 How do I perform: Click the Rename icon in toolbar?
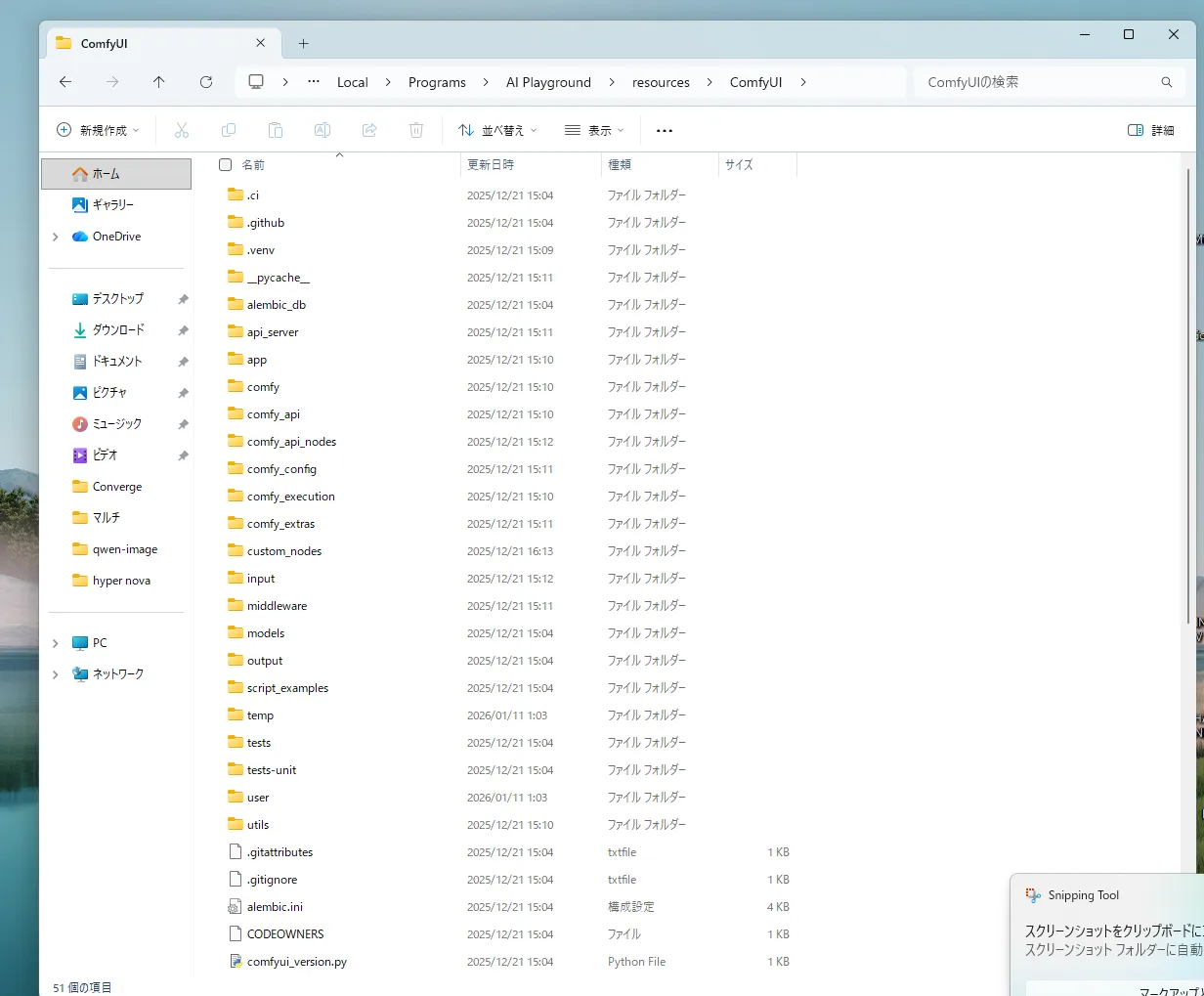tap(322, 130)
